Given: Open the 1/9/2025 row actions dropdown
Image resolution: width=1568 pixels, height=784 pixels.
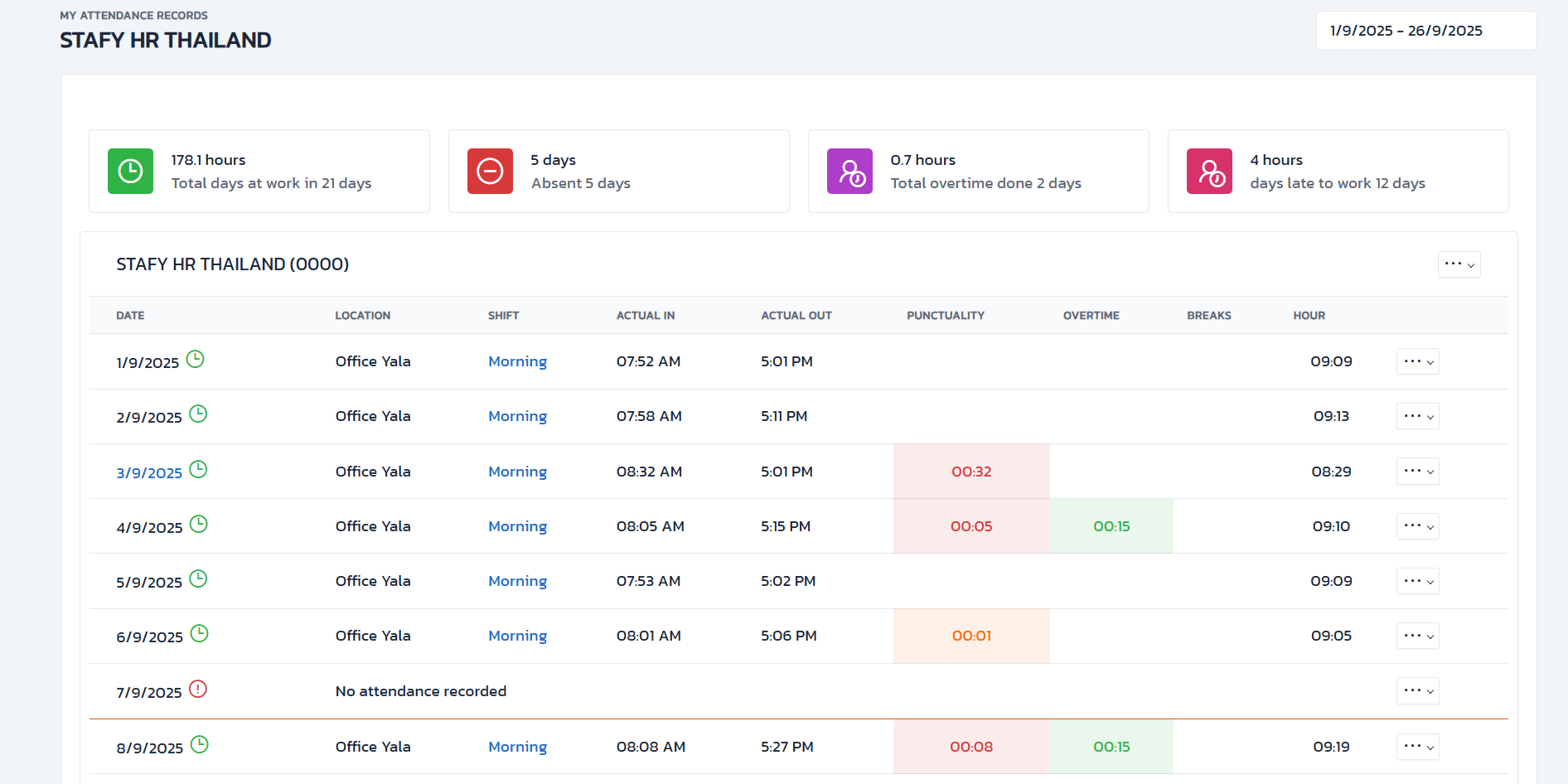Looking at the screenshot, I should 1417,361.
